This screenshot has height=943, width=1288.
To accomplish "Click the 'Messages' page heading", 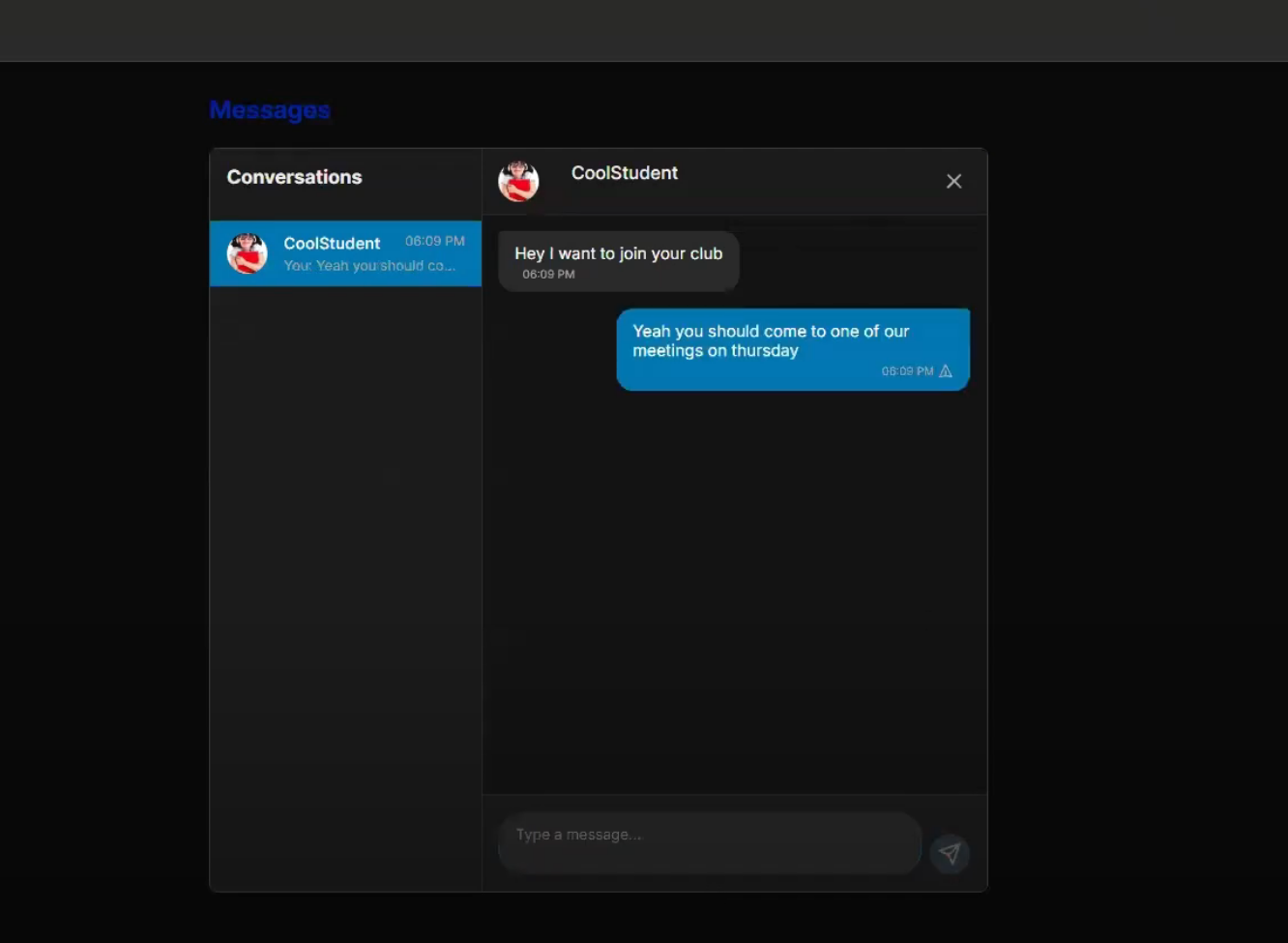I will click(270, 110).
